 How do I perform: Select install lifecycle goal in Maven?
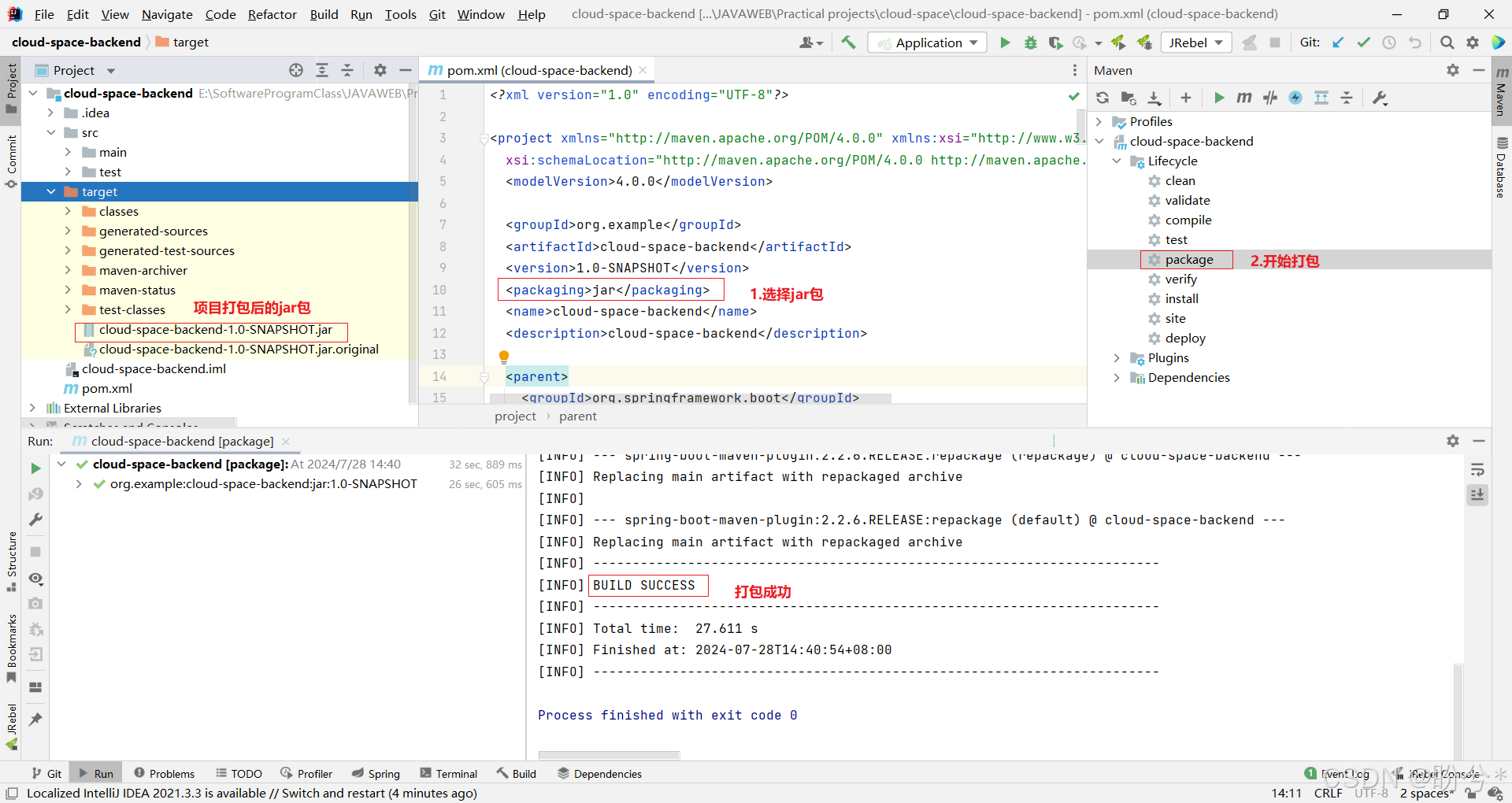click(x=1181, y=298)
